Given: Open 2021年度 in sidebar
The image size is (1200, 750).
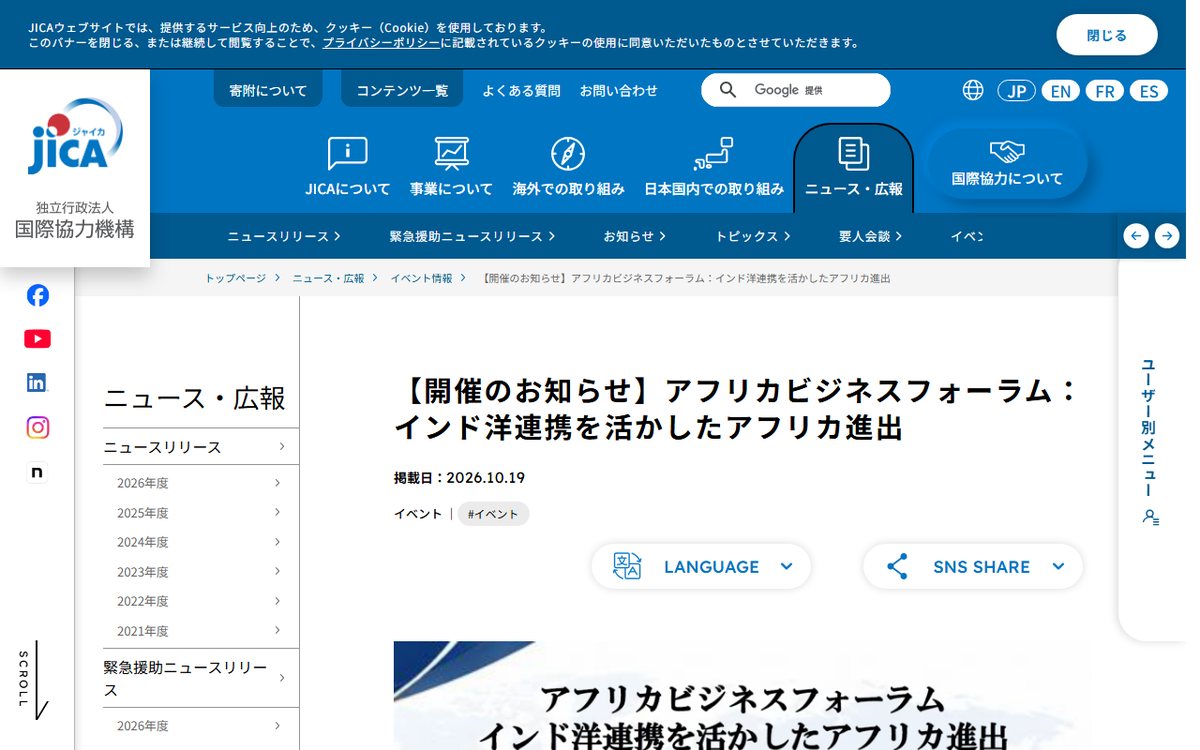Looking at the screenshot, I should click(201, 631).
